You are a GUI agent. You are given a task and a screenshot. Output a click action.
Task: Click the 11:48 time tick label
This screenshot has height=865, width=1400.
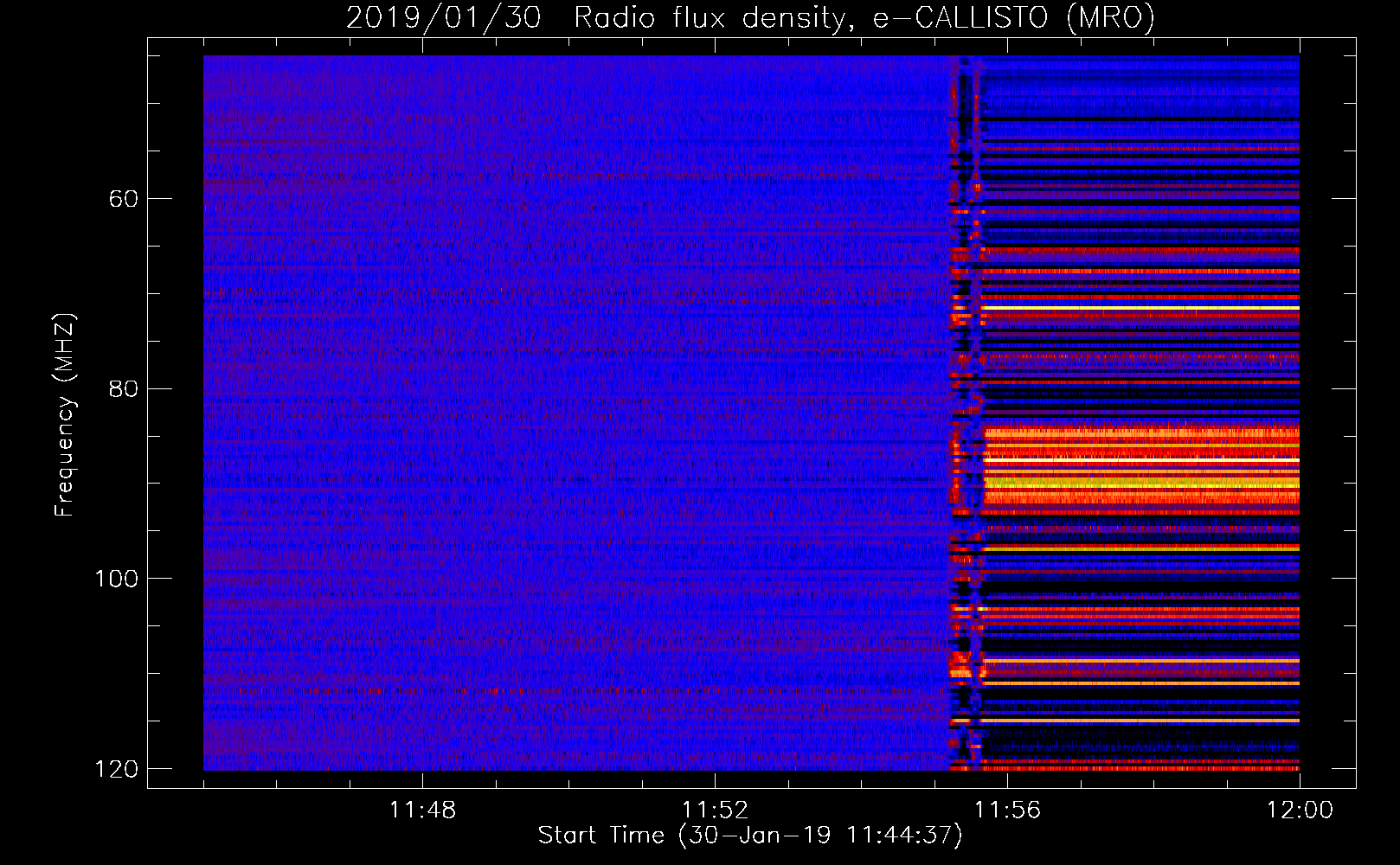point(422,811)
